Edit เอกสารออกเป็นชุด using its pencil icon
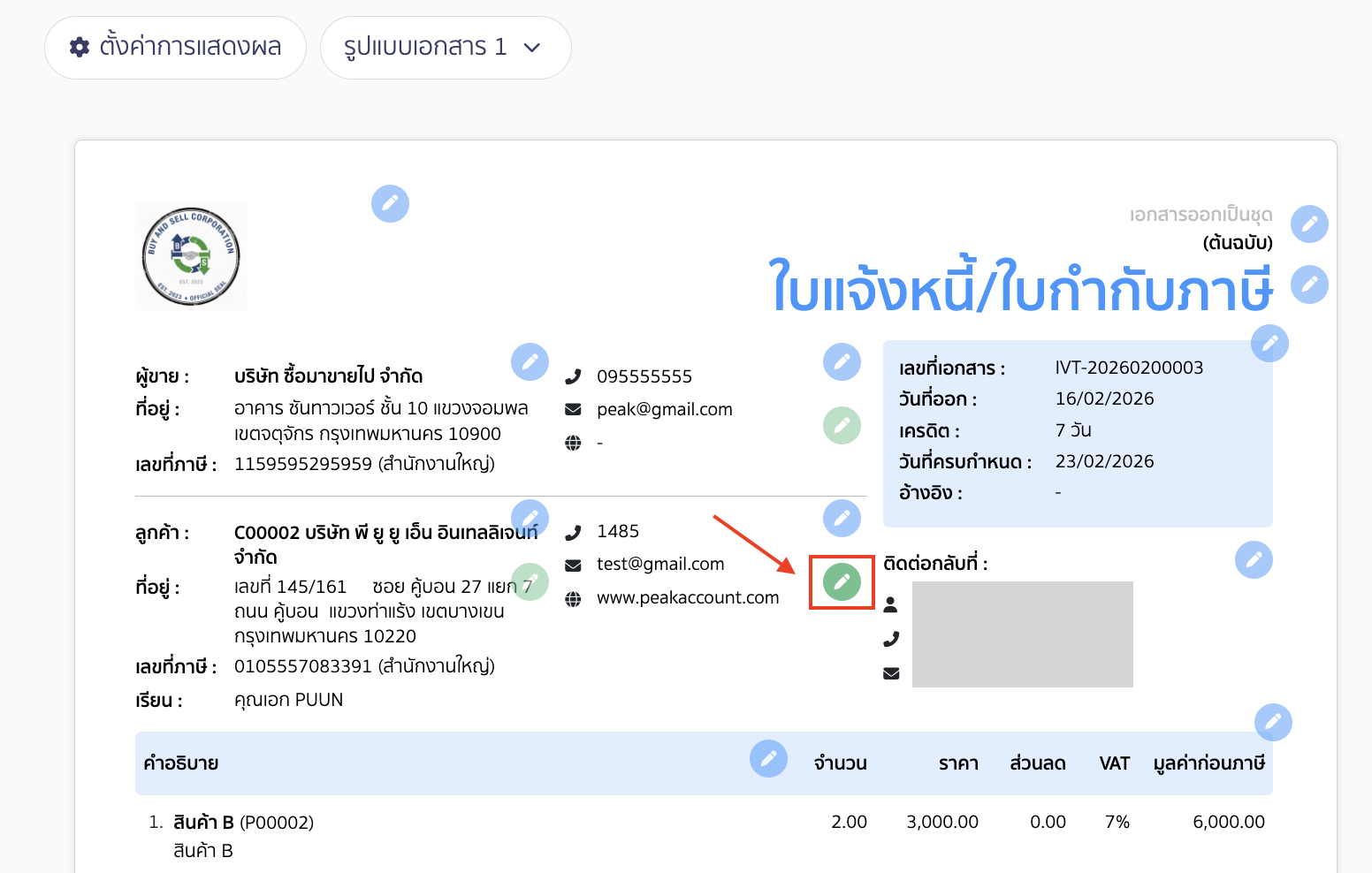The image size is (1372, 873). click(x=1310, y=224)
